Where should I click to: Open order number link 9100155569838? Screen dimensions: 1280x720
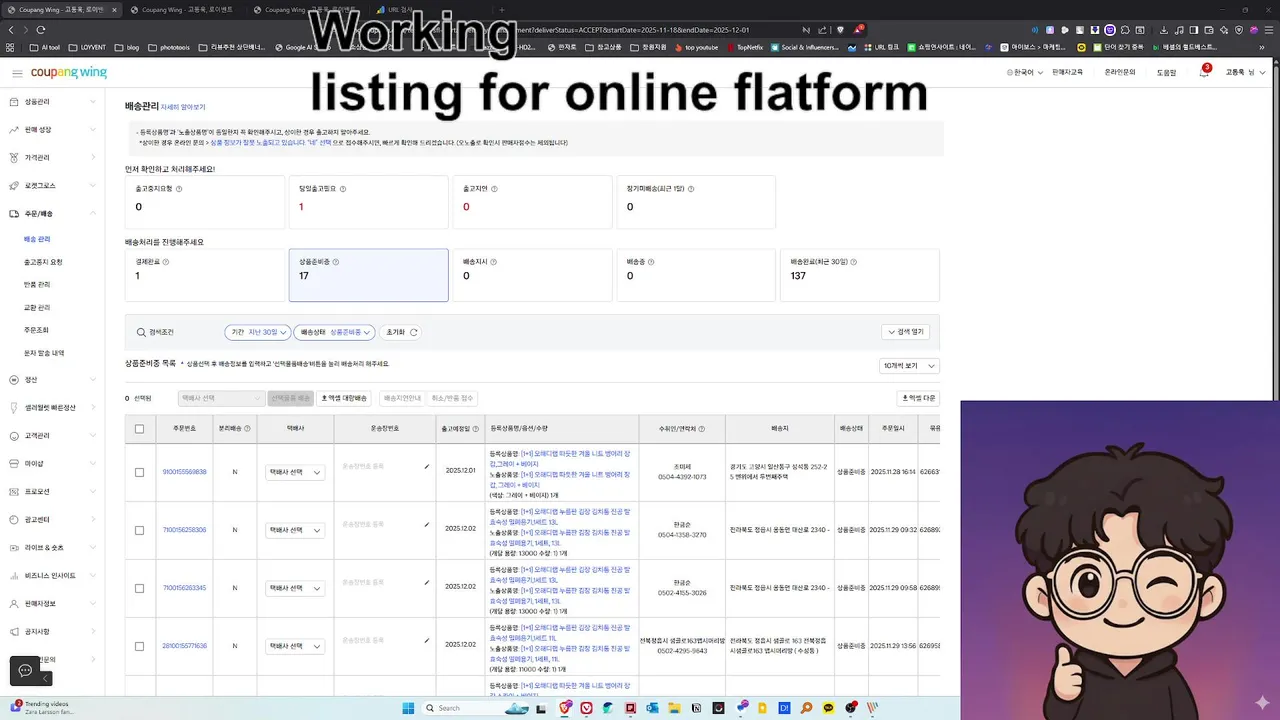[185, 472]
